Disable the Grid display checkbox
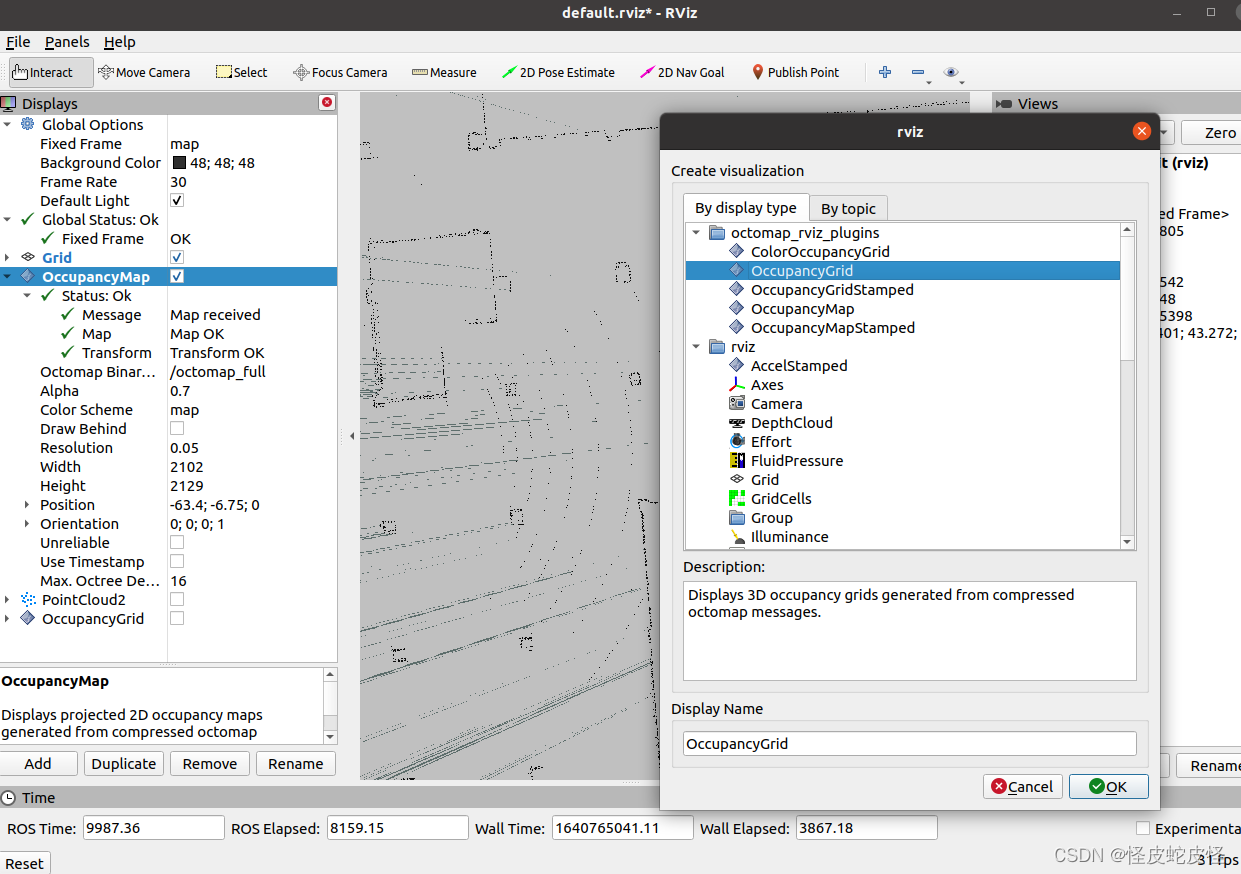1241x874 pixels. 177,257
